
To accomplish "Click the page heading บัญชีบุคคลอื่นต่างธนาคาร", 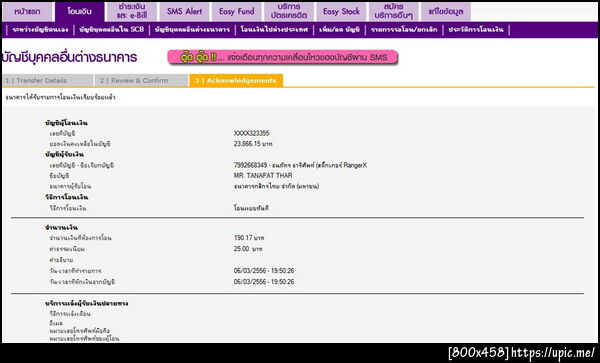I will pyautogui.click(x=69, y=58).
